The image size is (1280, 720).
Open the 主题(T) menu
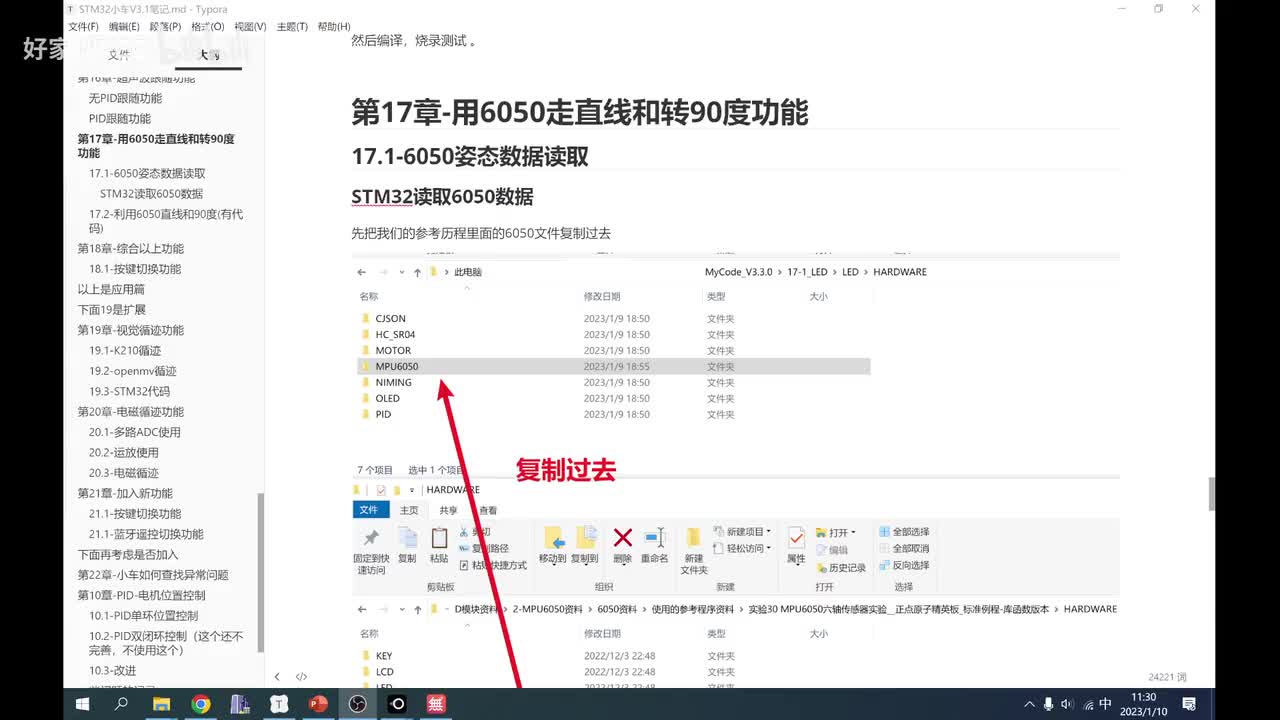click(292, 27)
